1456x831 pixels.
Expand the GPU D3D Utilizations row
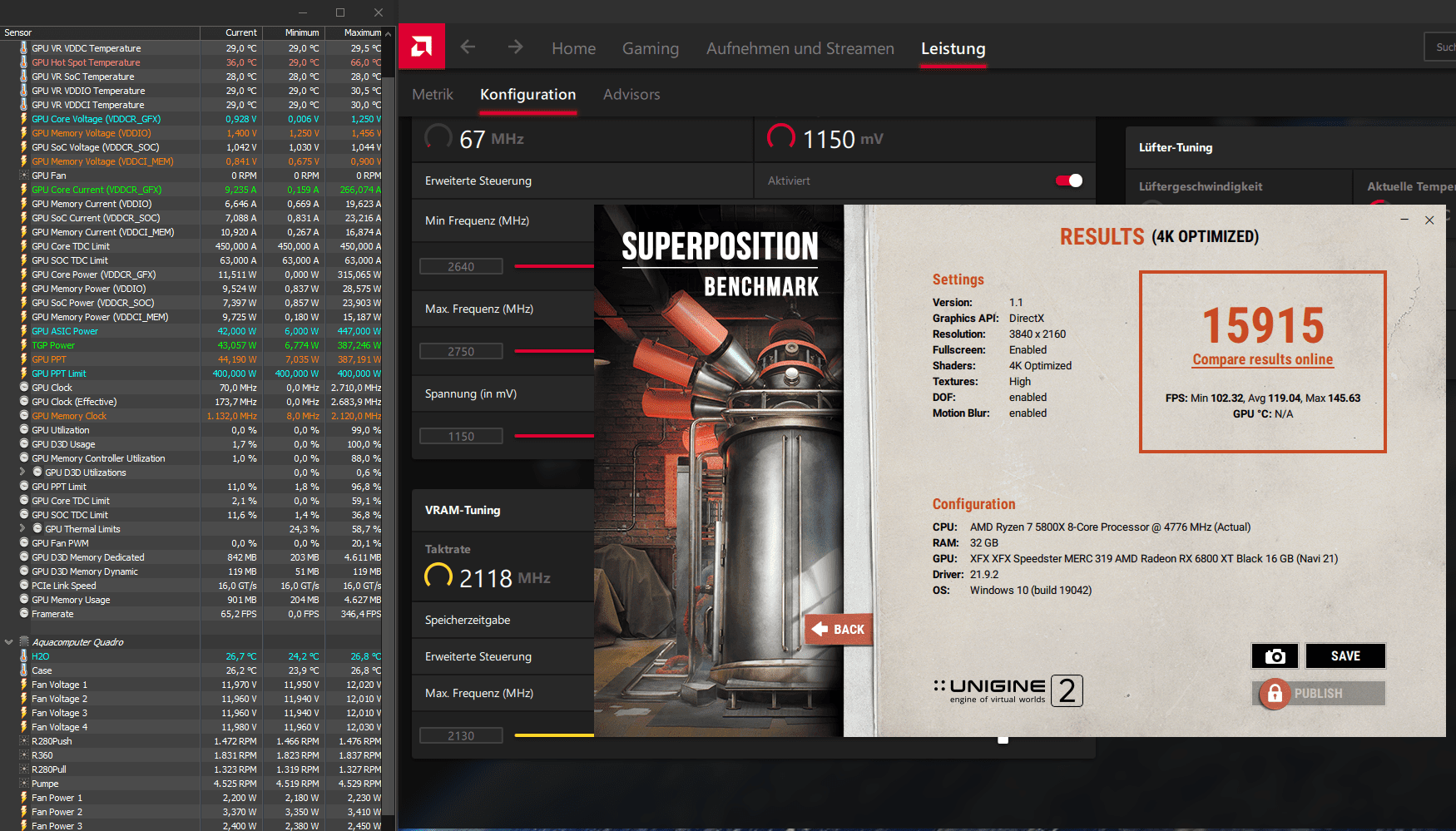click(22, 472)
